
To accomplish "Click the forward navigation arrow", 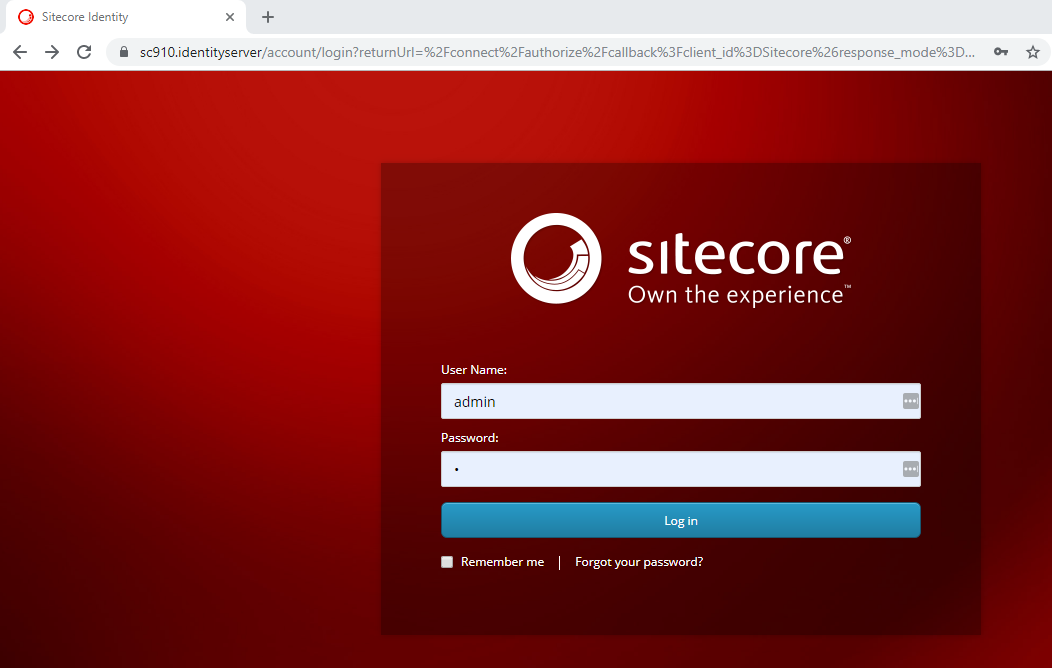I will point(52,51).
